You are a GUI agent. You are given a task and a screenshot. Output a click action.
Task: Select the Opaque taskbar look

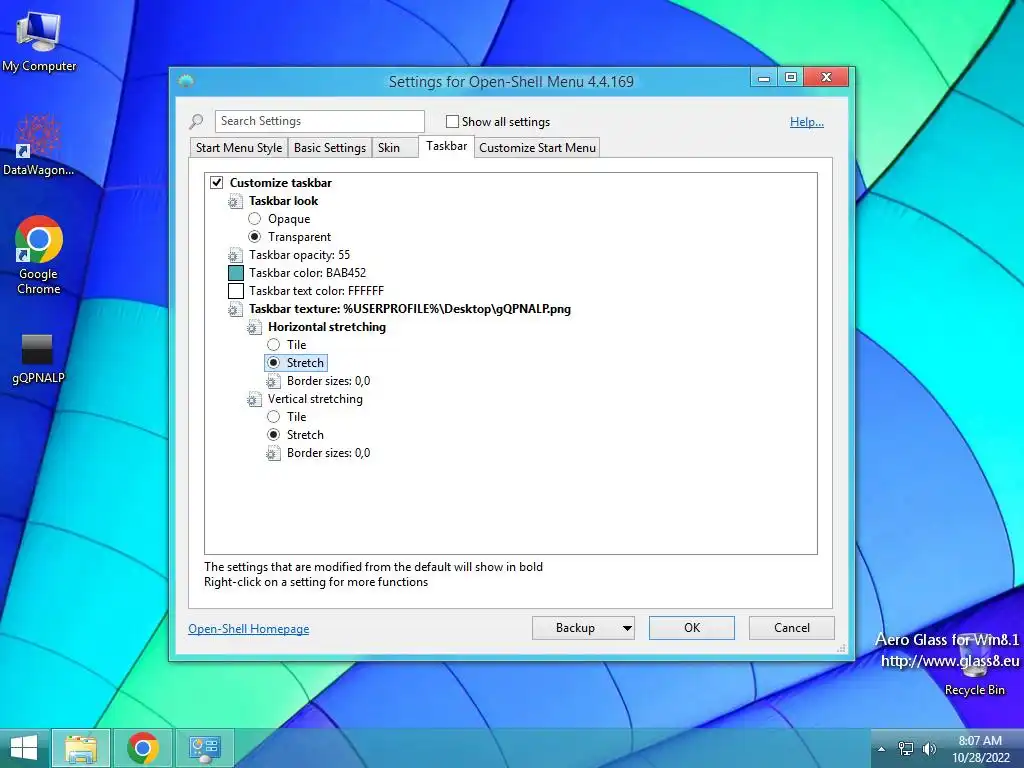pos(255,219)
